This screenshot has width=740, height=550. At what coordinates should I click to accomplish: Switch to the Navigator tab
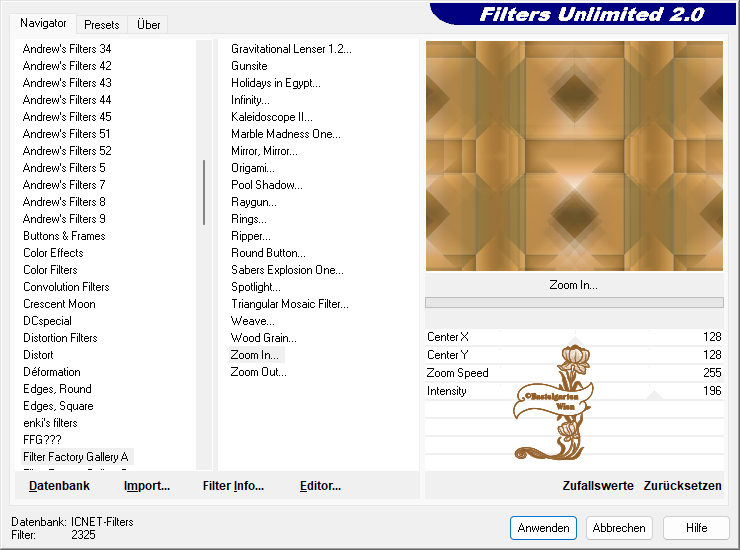click(43, 23)
